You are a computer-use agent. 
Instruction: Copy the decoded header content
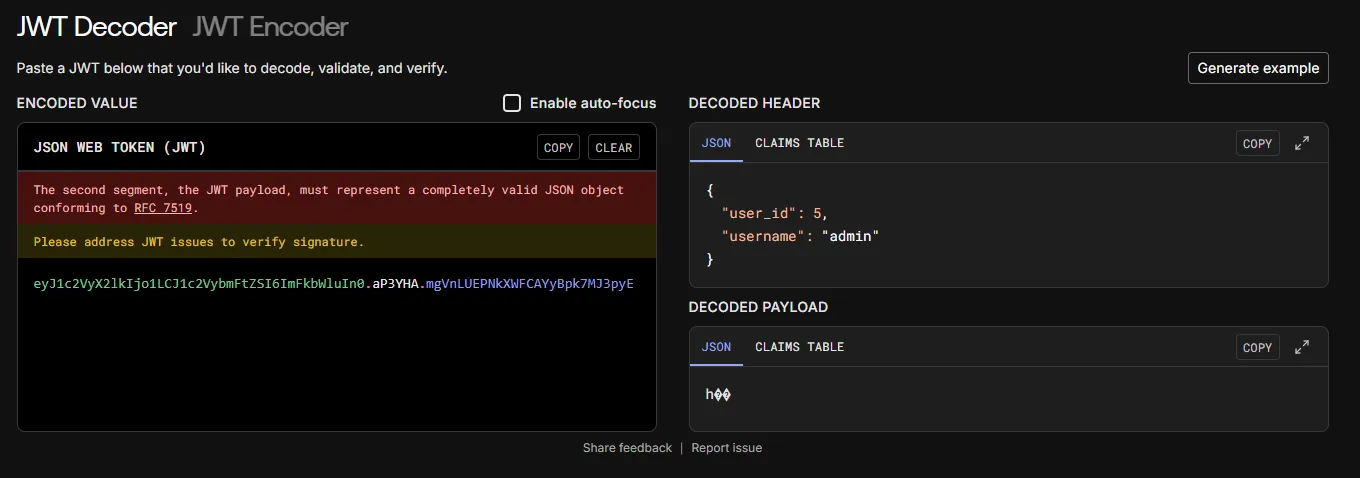[x=1257, y=143]
